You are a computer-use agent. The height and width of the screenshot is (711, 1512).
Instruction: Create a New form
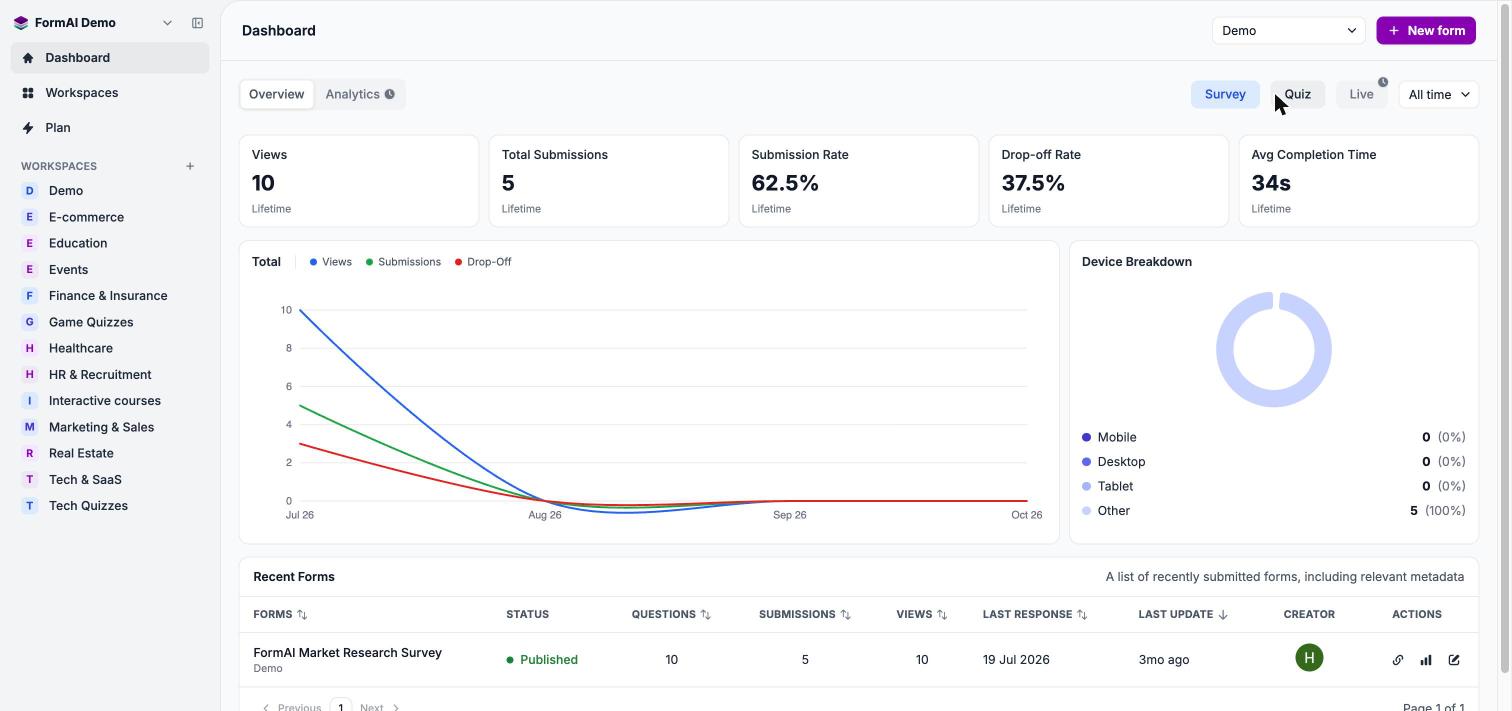(x=1426, y=30)
